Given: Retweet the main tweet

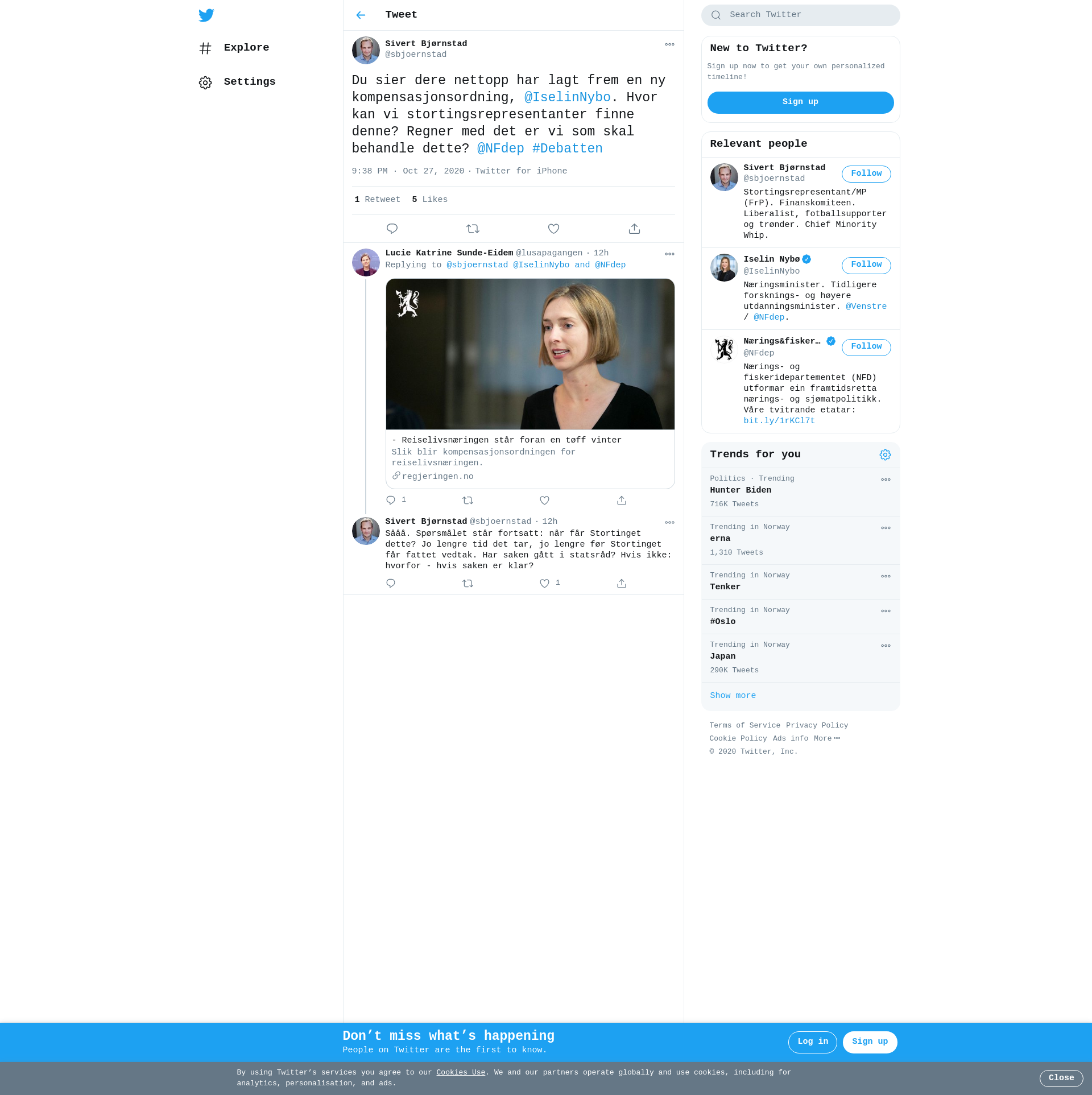Looking at the screenshot, I should 473,229.
